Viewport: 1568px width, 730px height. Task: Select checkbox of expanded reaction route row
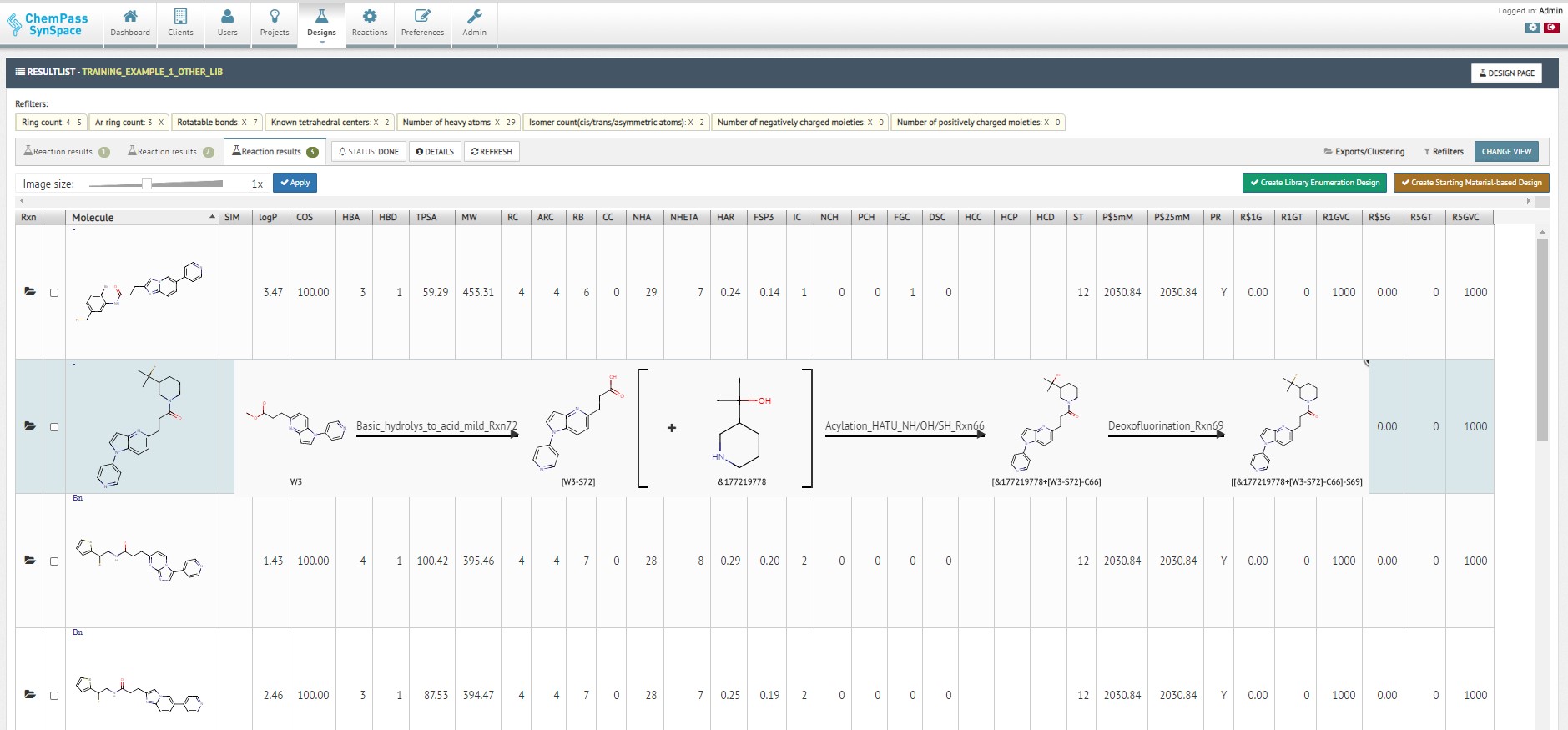coord(54,427)
